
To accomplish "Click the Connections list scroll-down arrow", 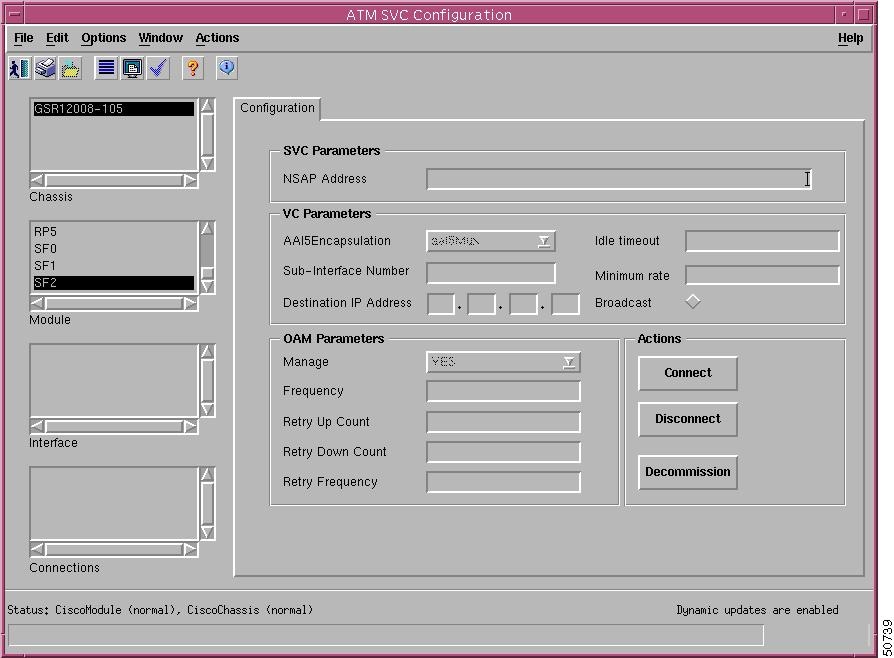I will pos(208,533).
